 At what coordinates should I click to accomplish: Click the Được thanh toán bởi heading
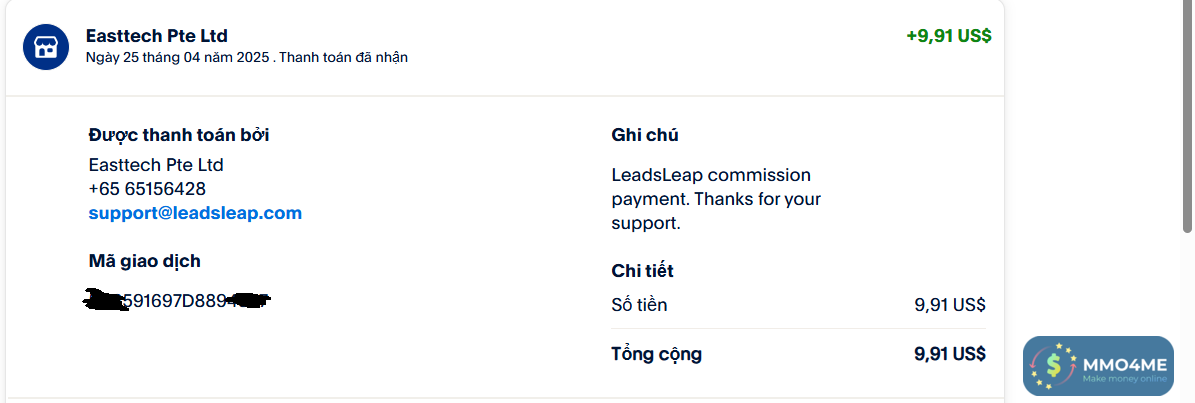tap(179, 135)
